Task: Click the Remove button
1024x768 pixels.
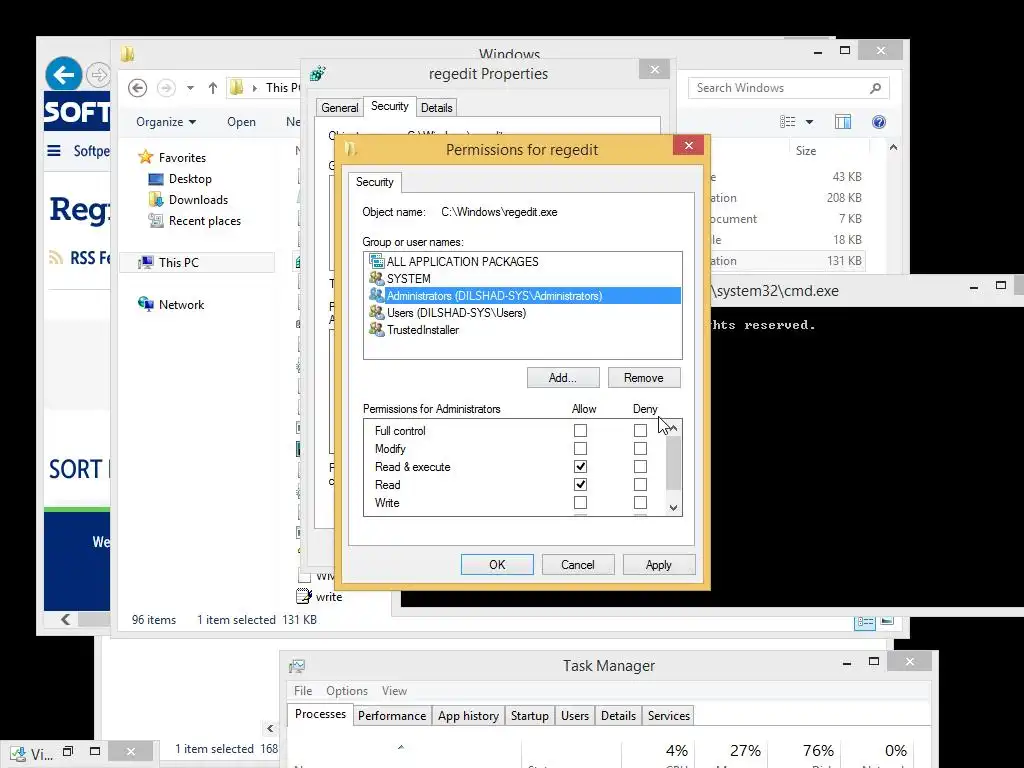Action: point(644,377)
